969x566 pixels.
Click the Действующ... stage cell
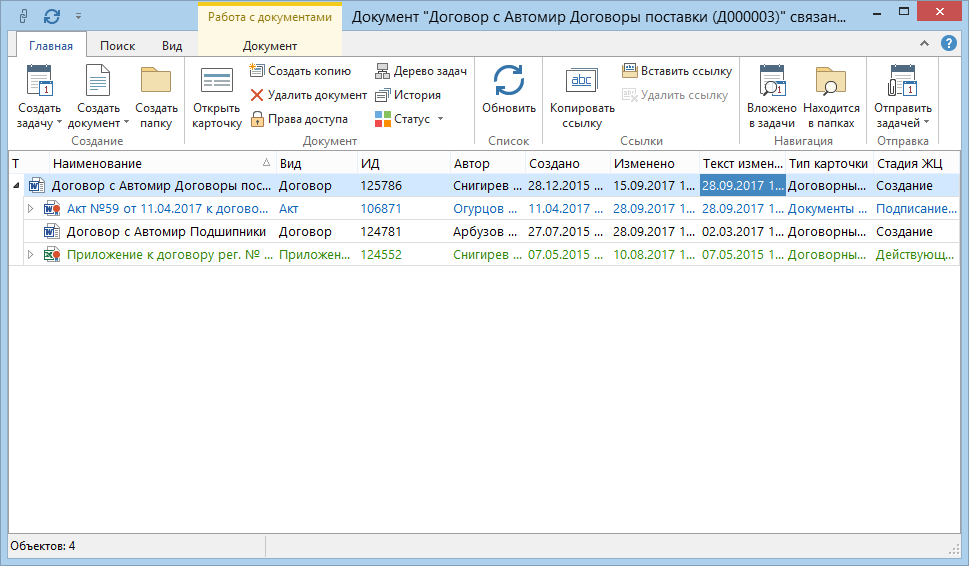[915, 255]
